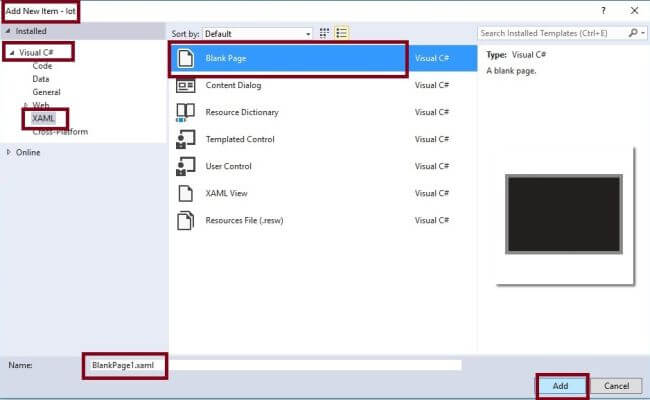Collapse the Installed section arrow
The height and width of the screenshot is (400, 650).
8,31
